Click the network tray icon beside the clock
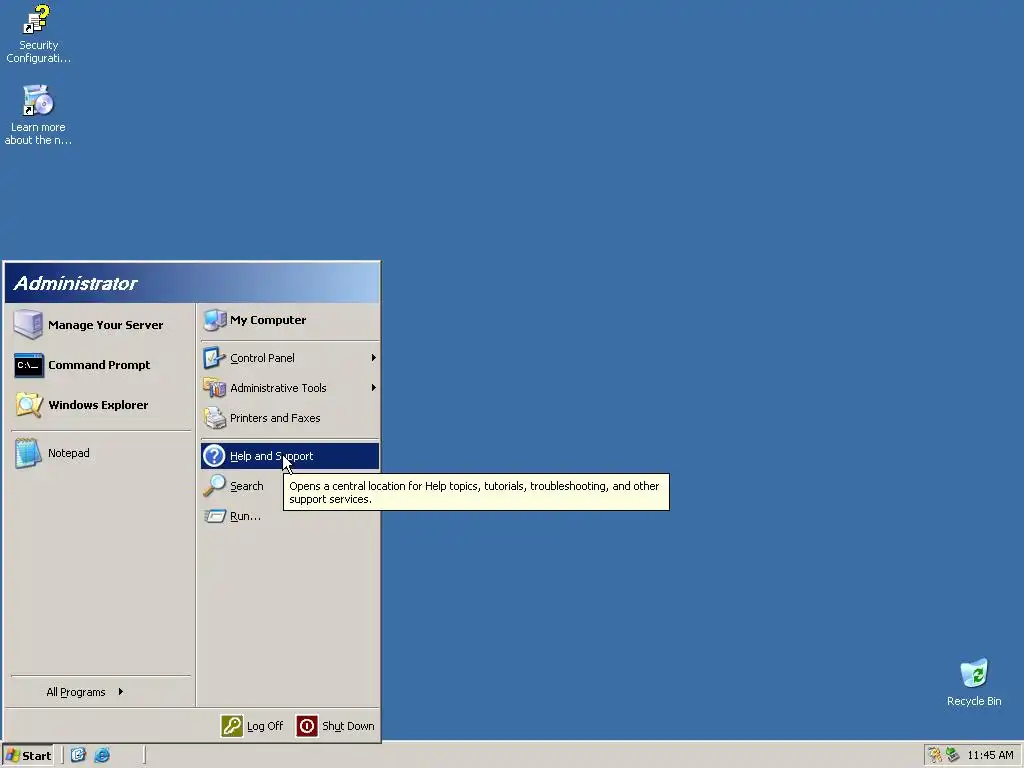 953,756
